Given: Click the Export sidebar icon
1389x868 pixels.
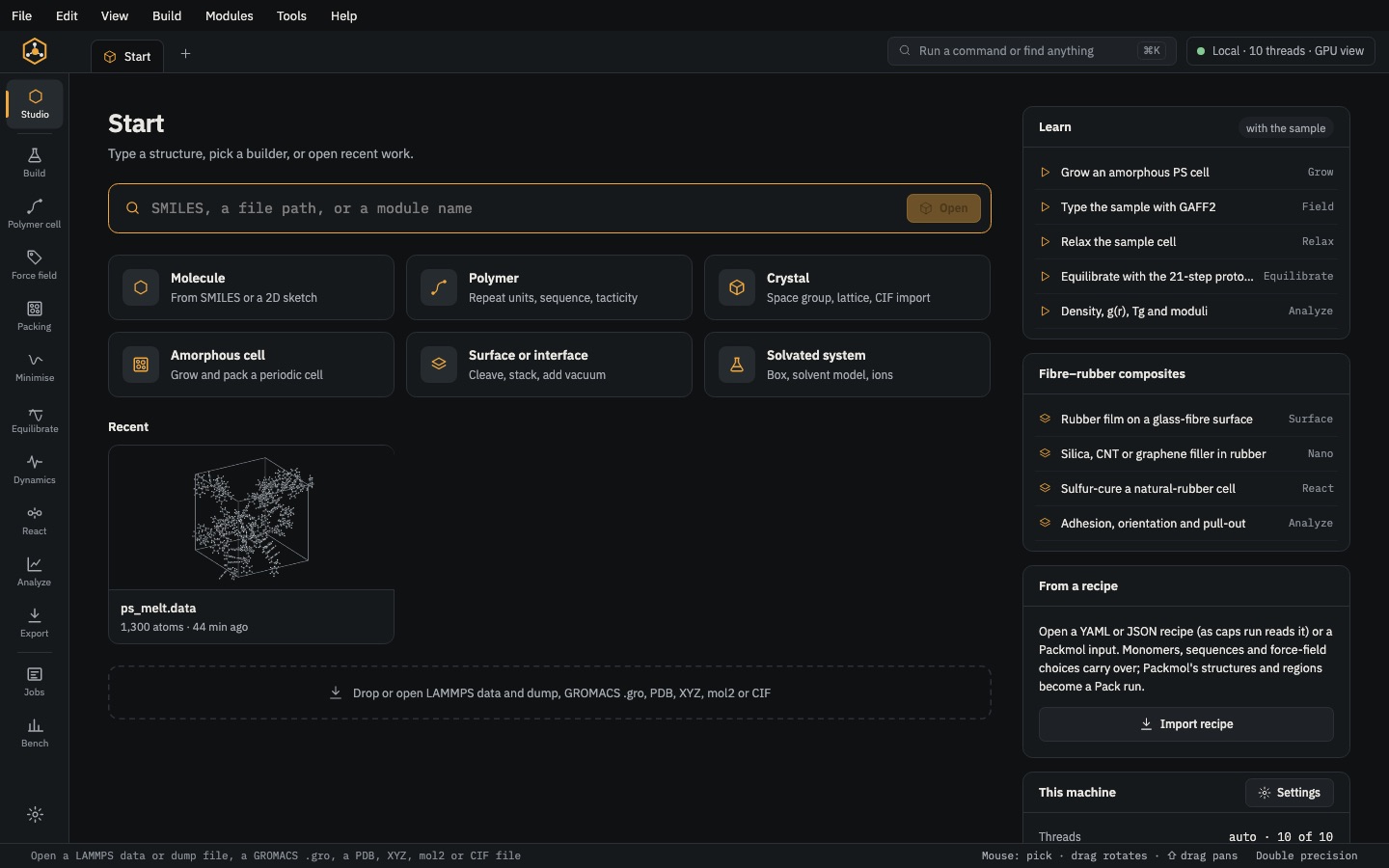Looking at the screenshot, I should (x=35, y=622).
